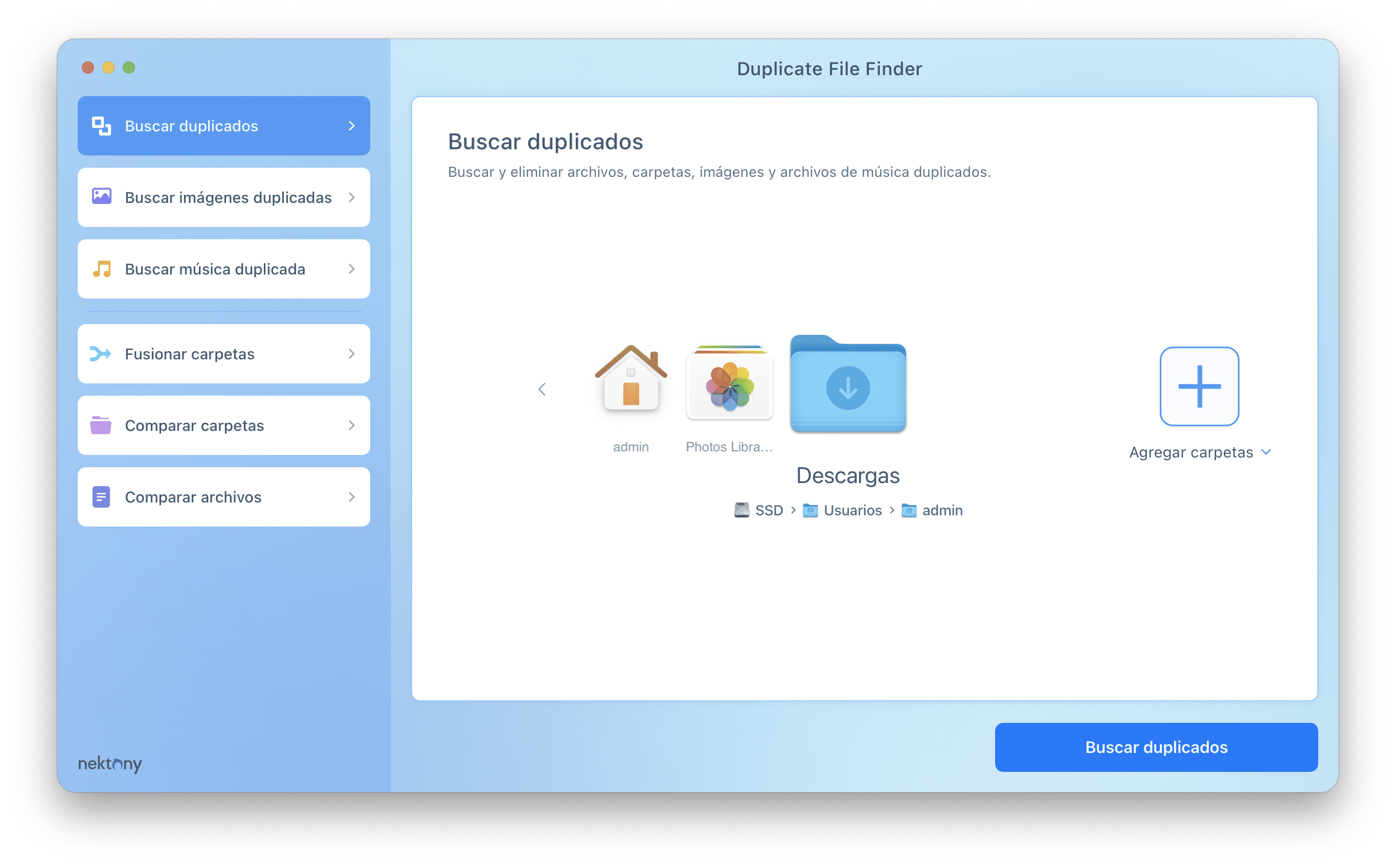The height and width of the screenshot is (868, 1396).
Task: Click the Photos Libra… label
Action: click(729, 447)
